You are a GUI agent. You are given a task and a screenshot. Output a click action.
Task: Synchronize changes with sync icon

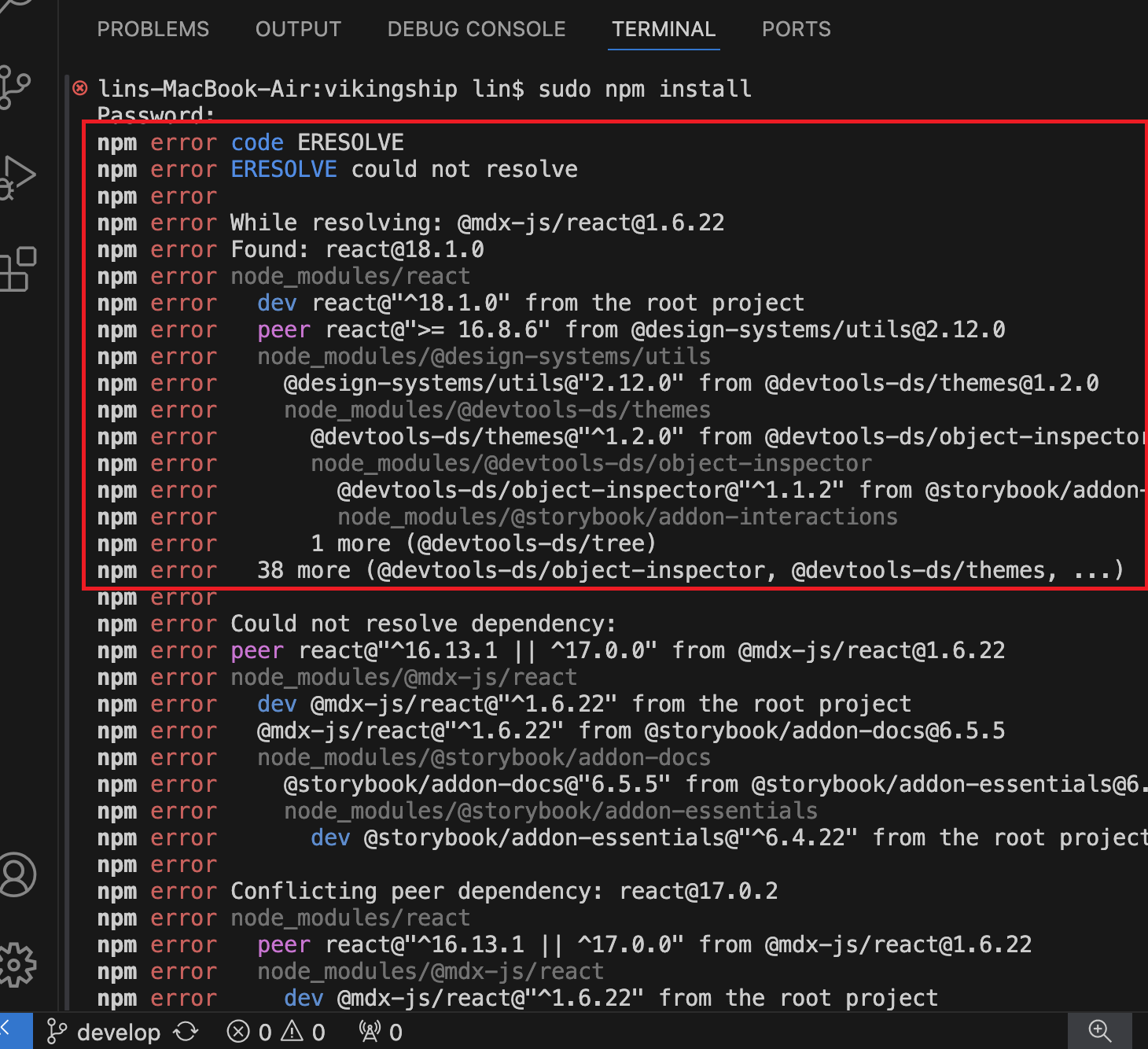click(x=186, y=1032)
